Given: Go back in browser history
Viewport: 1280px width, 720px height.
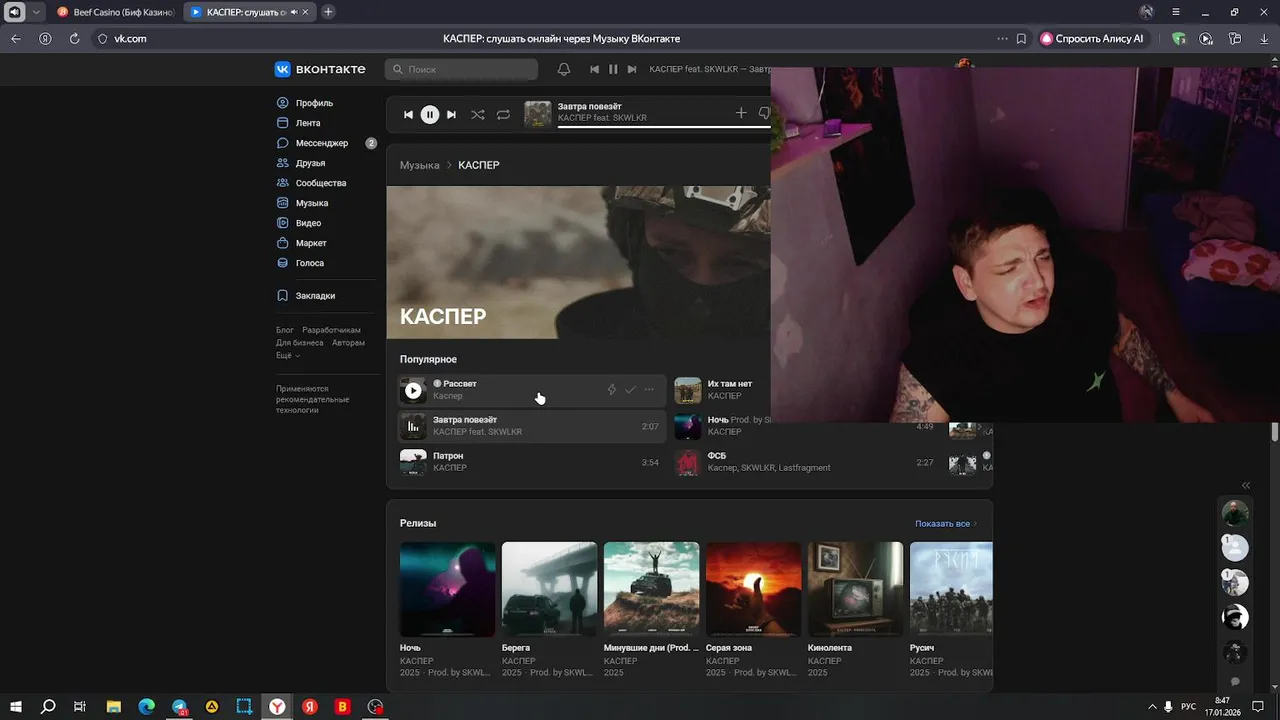Looking at the screenshot, I should 16,38.
